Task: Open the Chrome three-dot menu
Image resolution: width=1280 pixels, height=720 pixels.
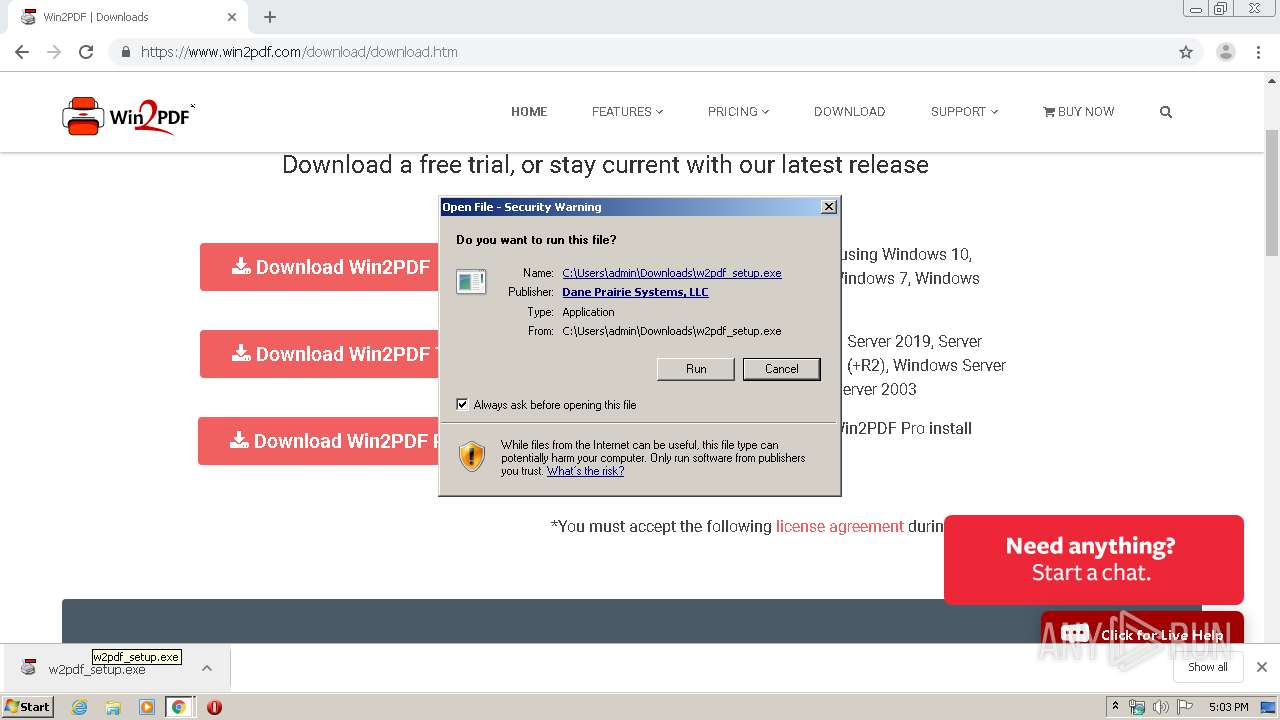Action: 1259,52
